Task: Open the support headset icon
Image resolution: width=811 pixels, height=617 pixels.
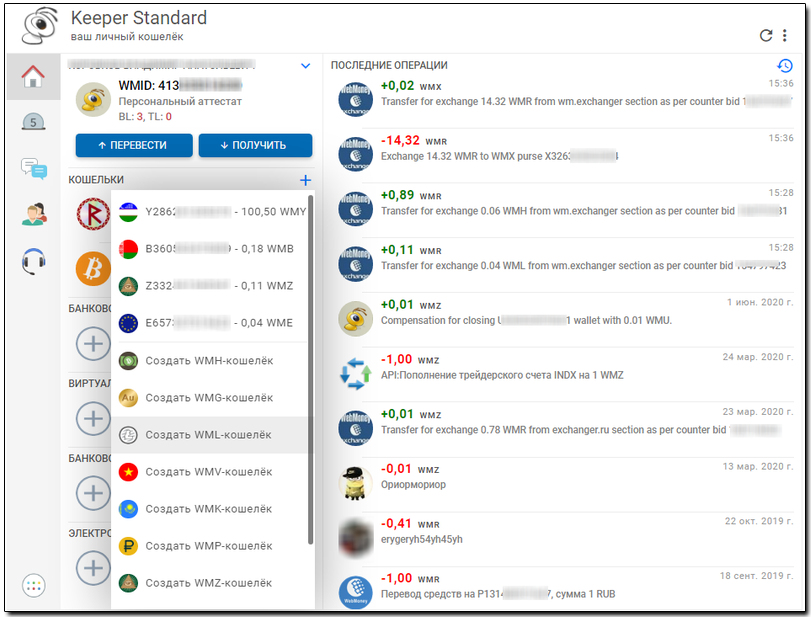Action: (x=34, y=261)
